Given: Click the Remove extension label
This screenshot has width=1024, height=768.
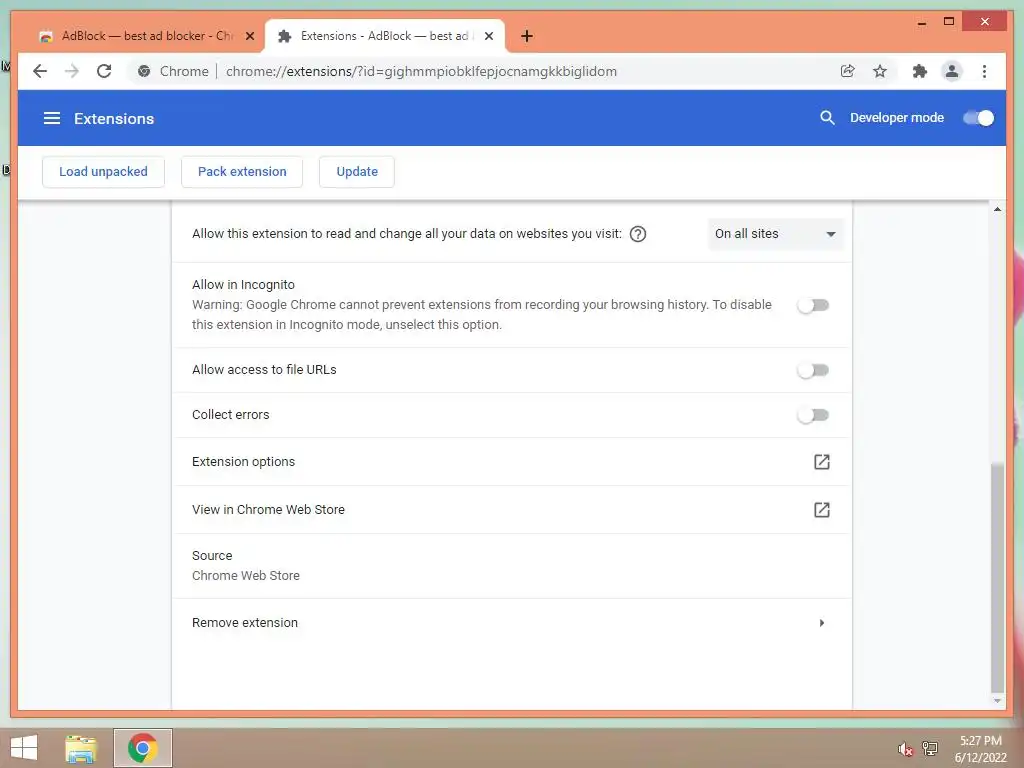Looking at the screenshot, I should coord(245,623).
